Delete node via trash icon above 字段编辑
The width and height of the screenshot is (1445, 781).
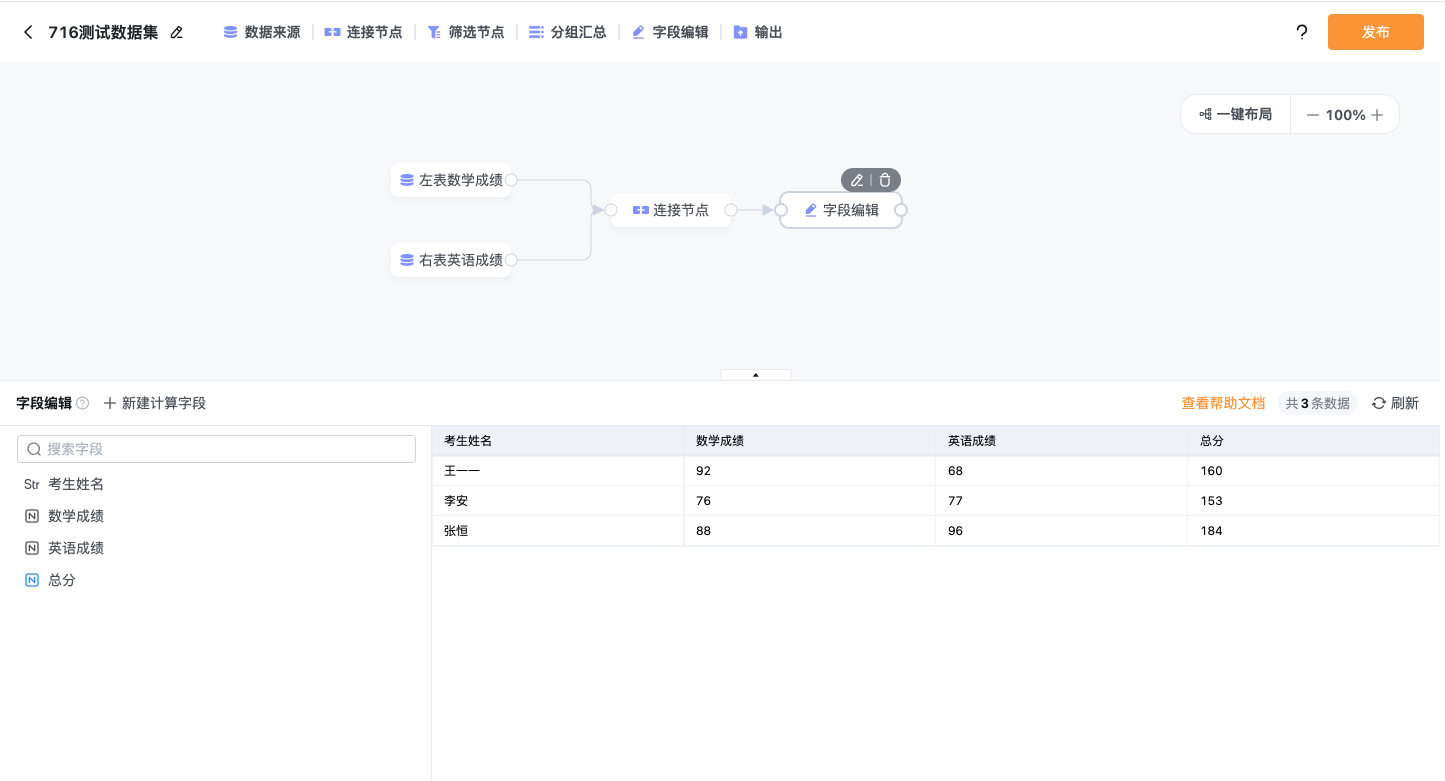click(885, 180)
